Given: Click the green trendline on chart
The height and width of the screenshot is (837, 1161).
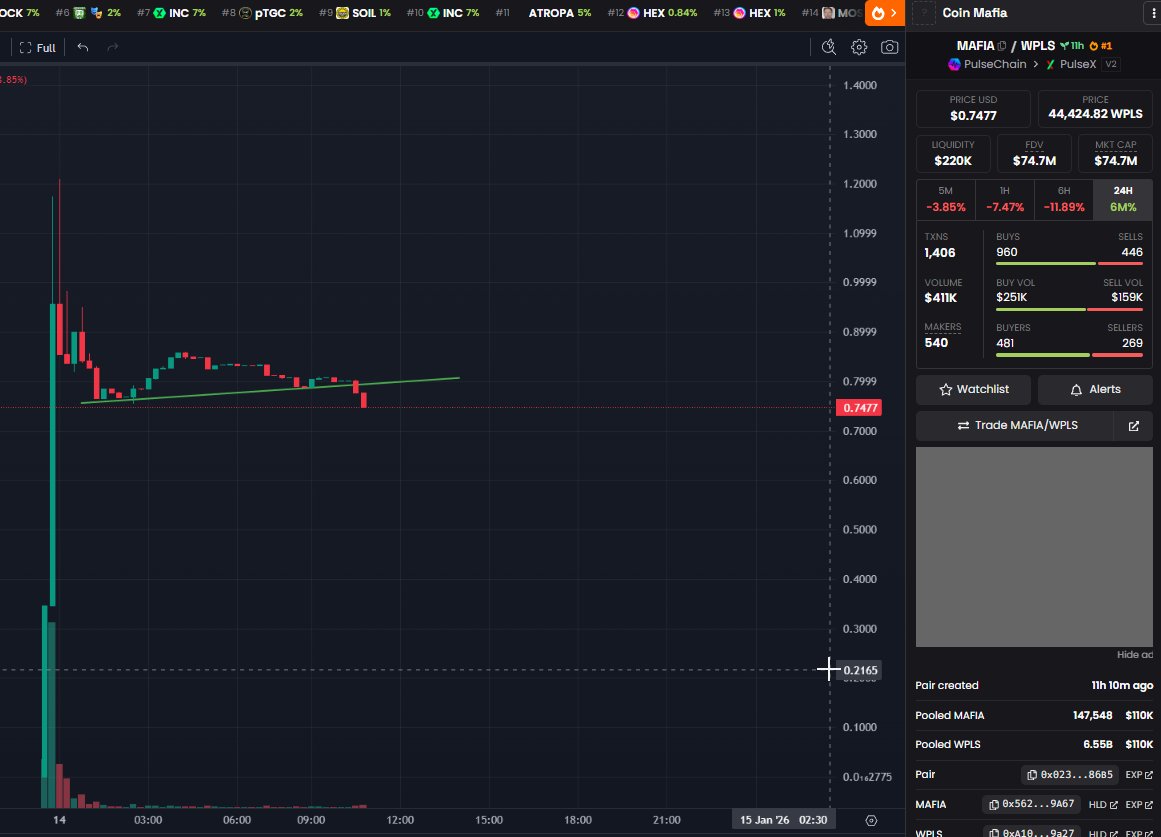Looking at the screenshot, I should (x=270, y=390).
